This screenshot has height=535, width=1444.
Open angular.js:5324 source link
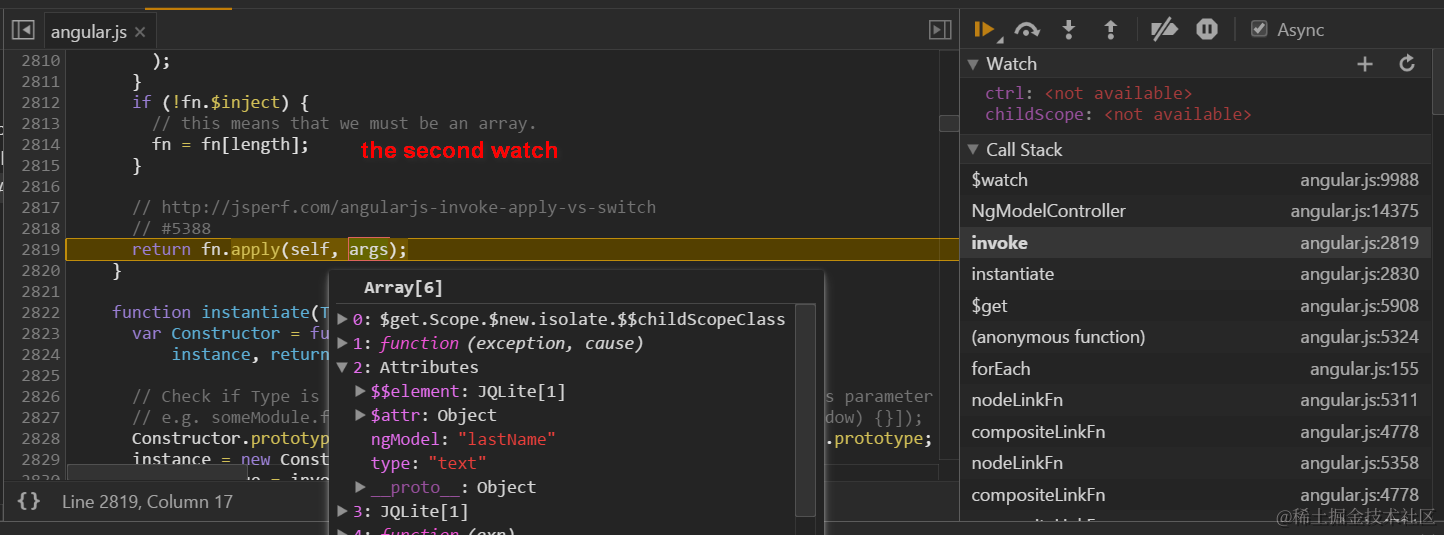pos(1359,337)
